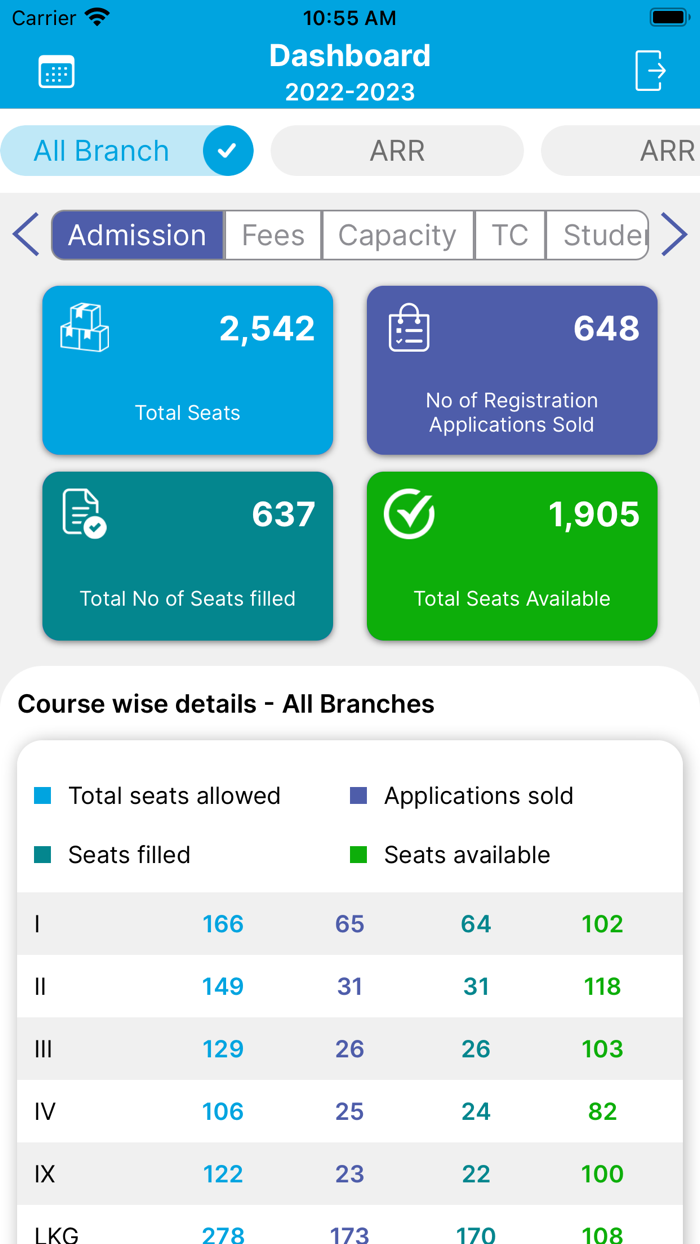Select the LKG course row

pos(350,1230)
